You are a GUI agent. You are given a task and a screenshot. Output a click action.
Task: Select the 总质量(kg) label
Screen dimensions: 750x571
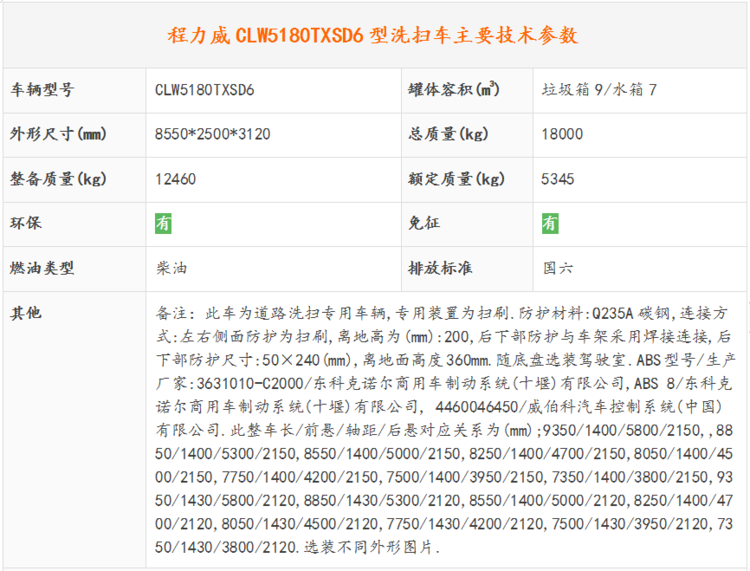pos(448,134)
